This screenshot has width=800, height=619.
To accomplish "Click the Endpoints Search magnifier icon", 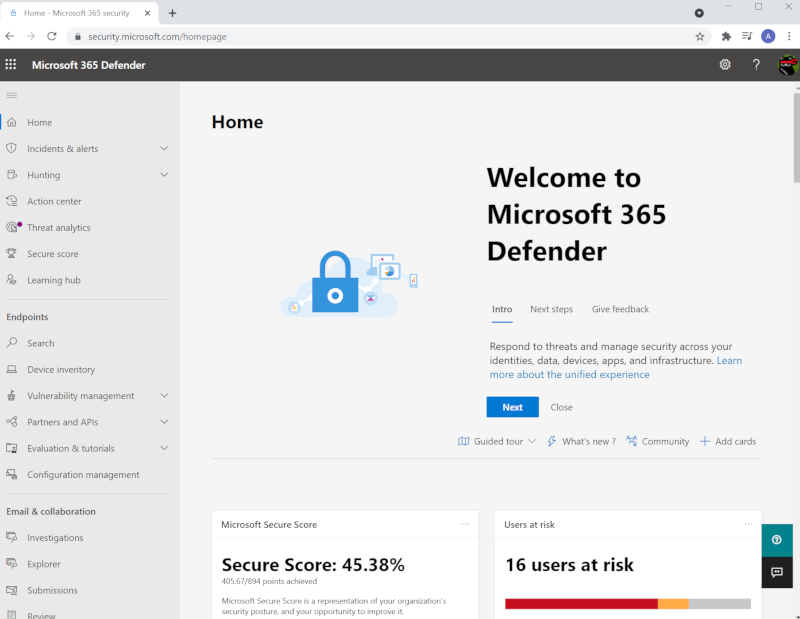I will pyautogui.click(x=12, y=342).
